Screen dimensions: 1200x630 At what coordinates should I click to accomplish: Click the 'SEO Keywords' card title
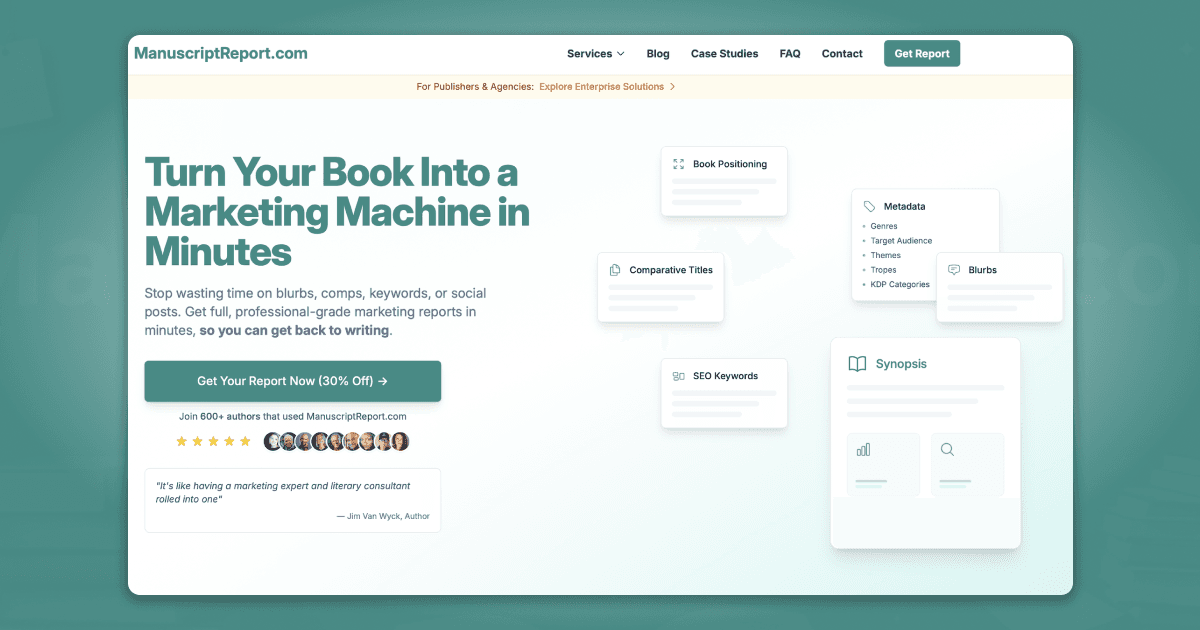[x=726, y=376]
